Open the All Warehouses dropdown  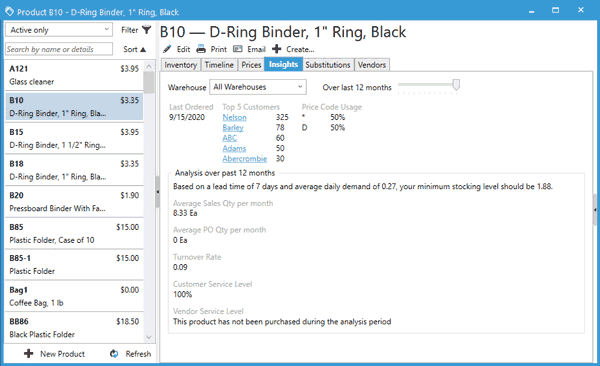(258, 87)
